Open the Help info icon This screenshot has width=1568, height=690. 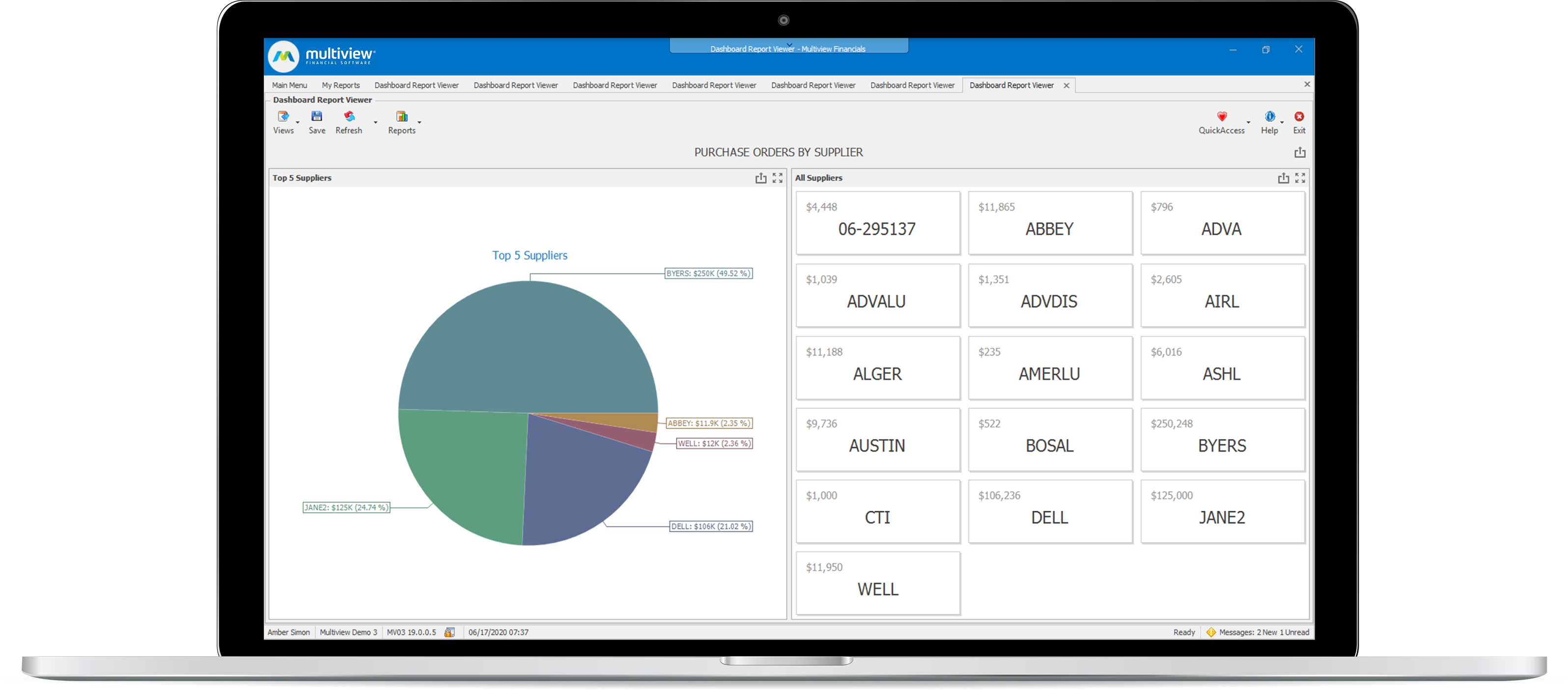coord(1269,116)
